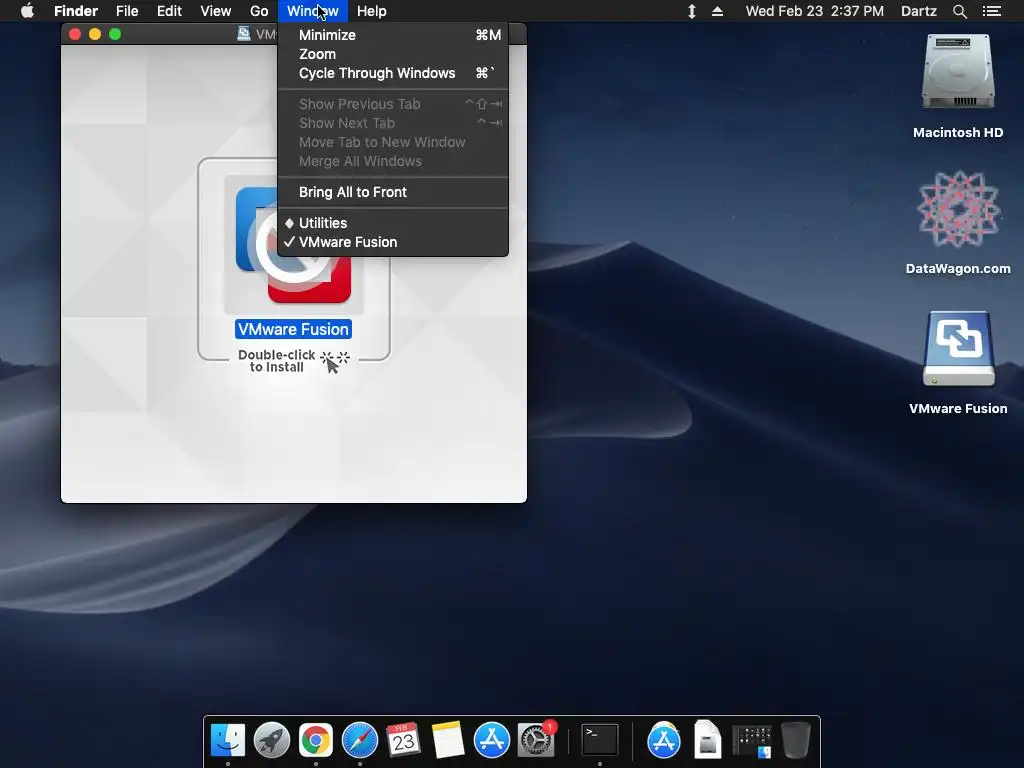Open the Macintosh HD desktop drive
The image size is (1024, 768).
[958, 72]
